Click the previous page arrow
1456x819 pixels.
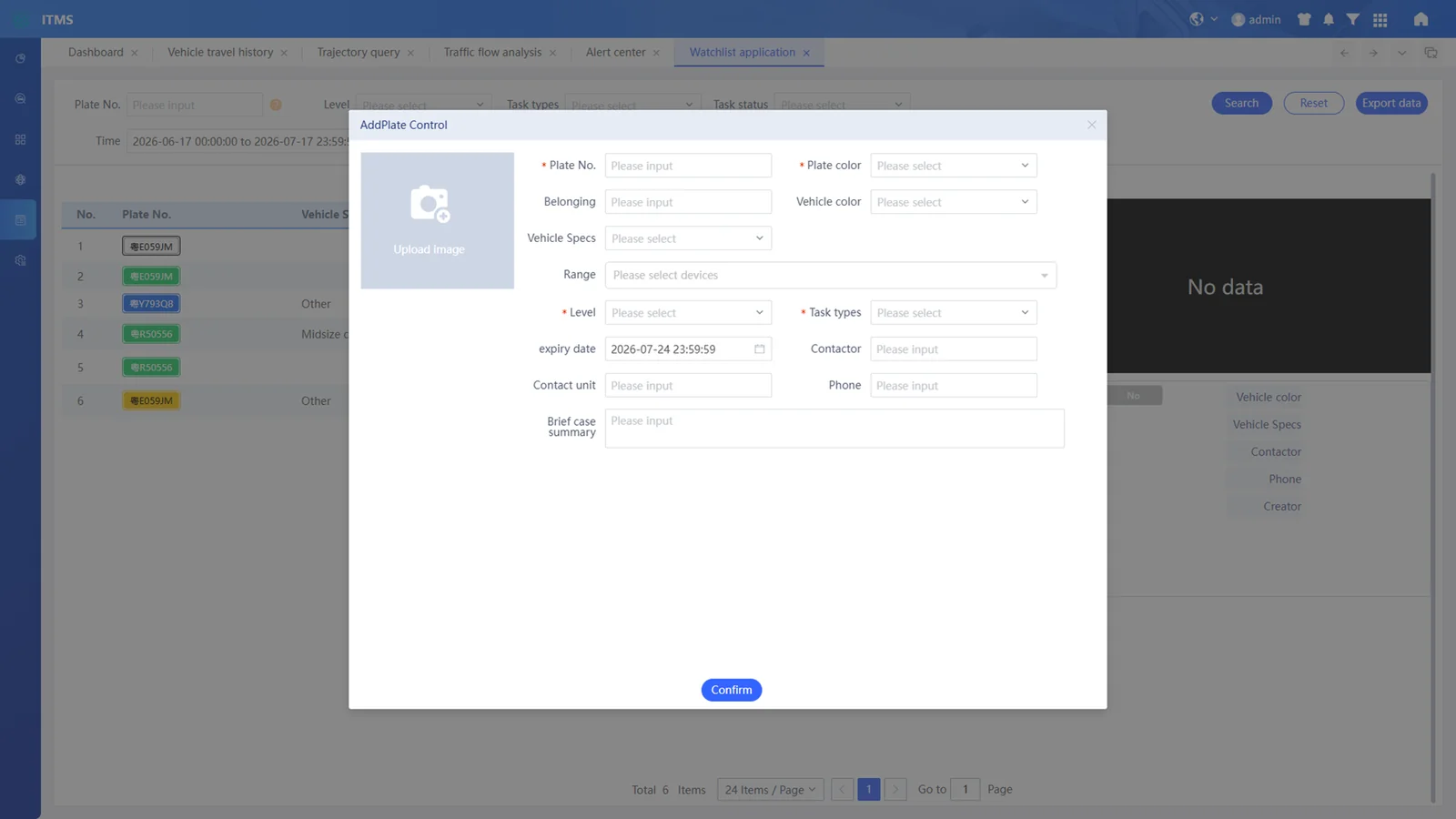843,790
